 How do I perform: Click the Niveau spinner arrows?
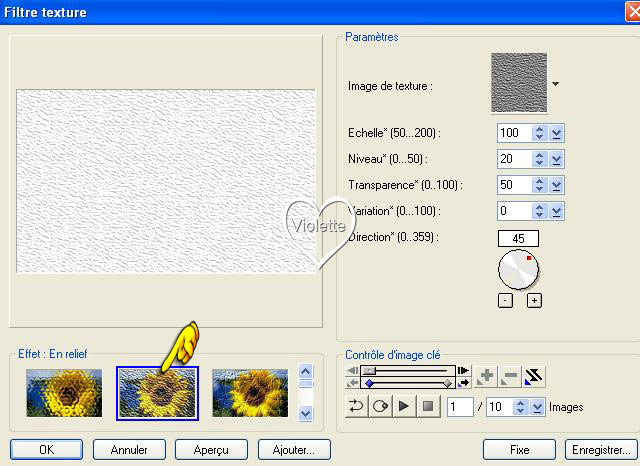(x=539, y=159)
